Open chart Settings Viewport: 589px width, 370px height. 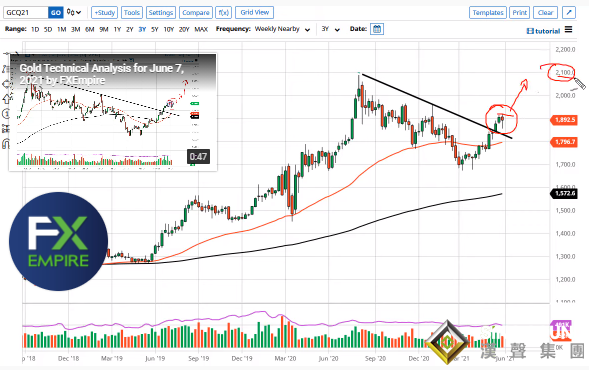click(161, 12)
